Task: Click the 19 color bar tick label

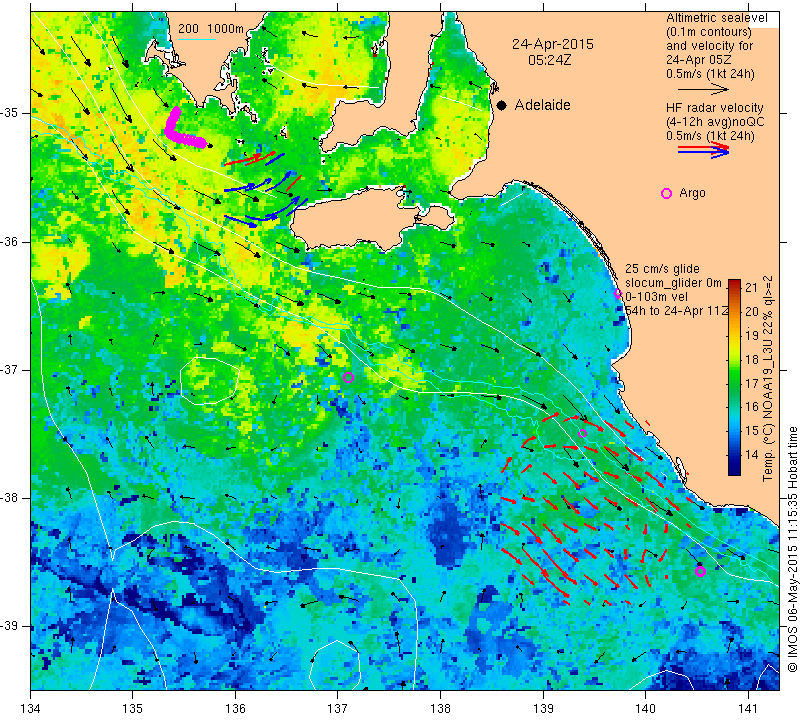Action: (752, 335)
